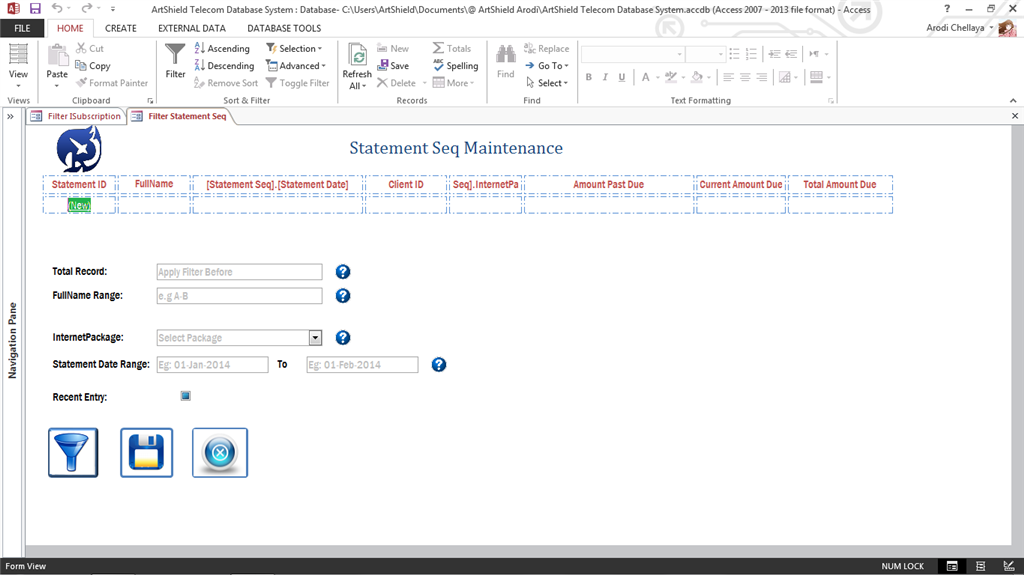This screenshot has height=575, width=1024.
Task: Click the Amount Past Due column header
Action: tap(609, 184)
